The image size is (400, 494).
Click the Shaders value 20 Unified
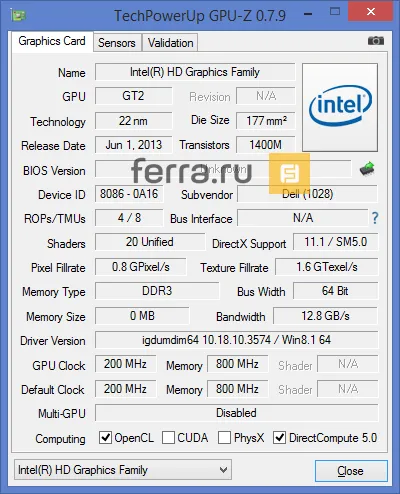(150, 242)
